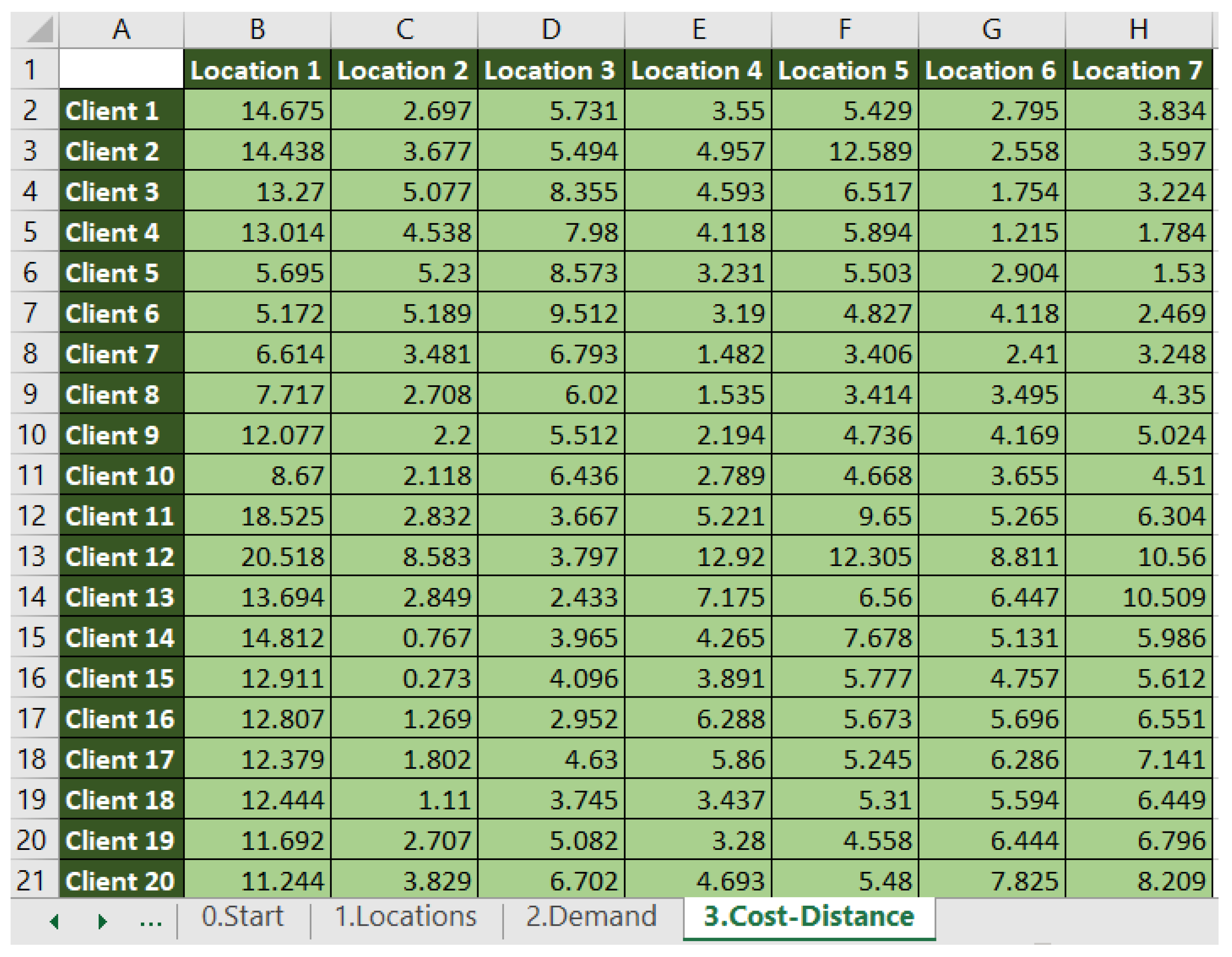
Task: Switch to the 1.Locations sheet tab
Action: 406,917
